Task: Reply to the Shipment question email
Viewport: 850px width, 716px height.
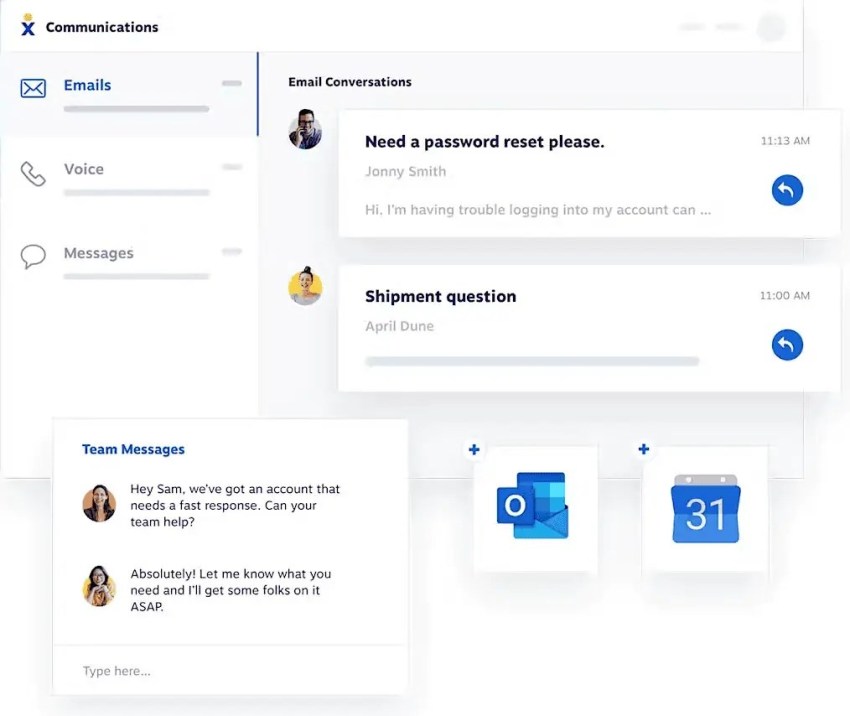Action: [x=787, y=345]
